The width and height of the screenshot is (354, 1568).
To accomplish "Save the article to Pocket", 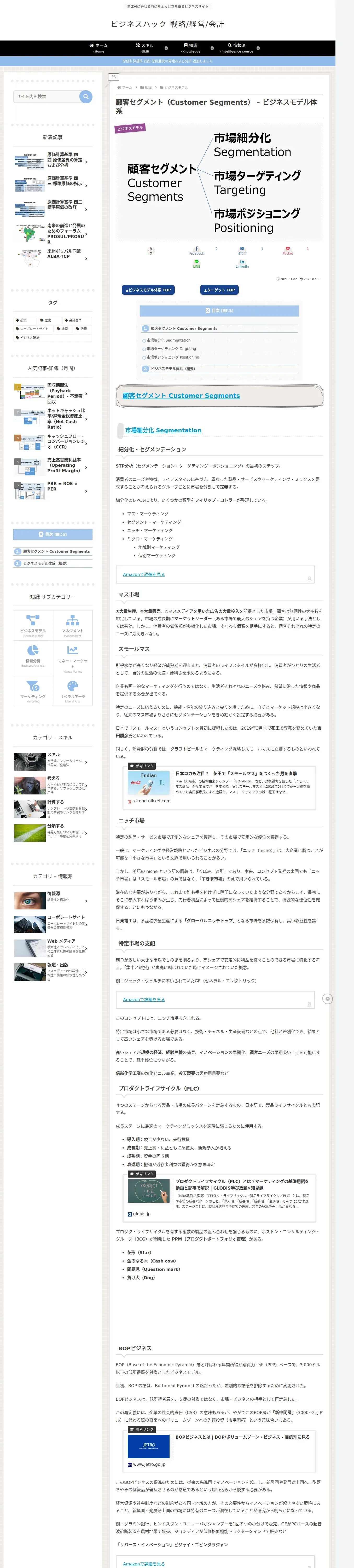I will pos(288,250).
